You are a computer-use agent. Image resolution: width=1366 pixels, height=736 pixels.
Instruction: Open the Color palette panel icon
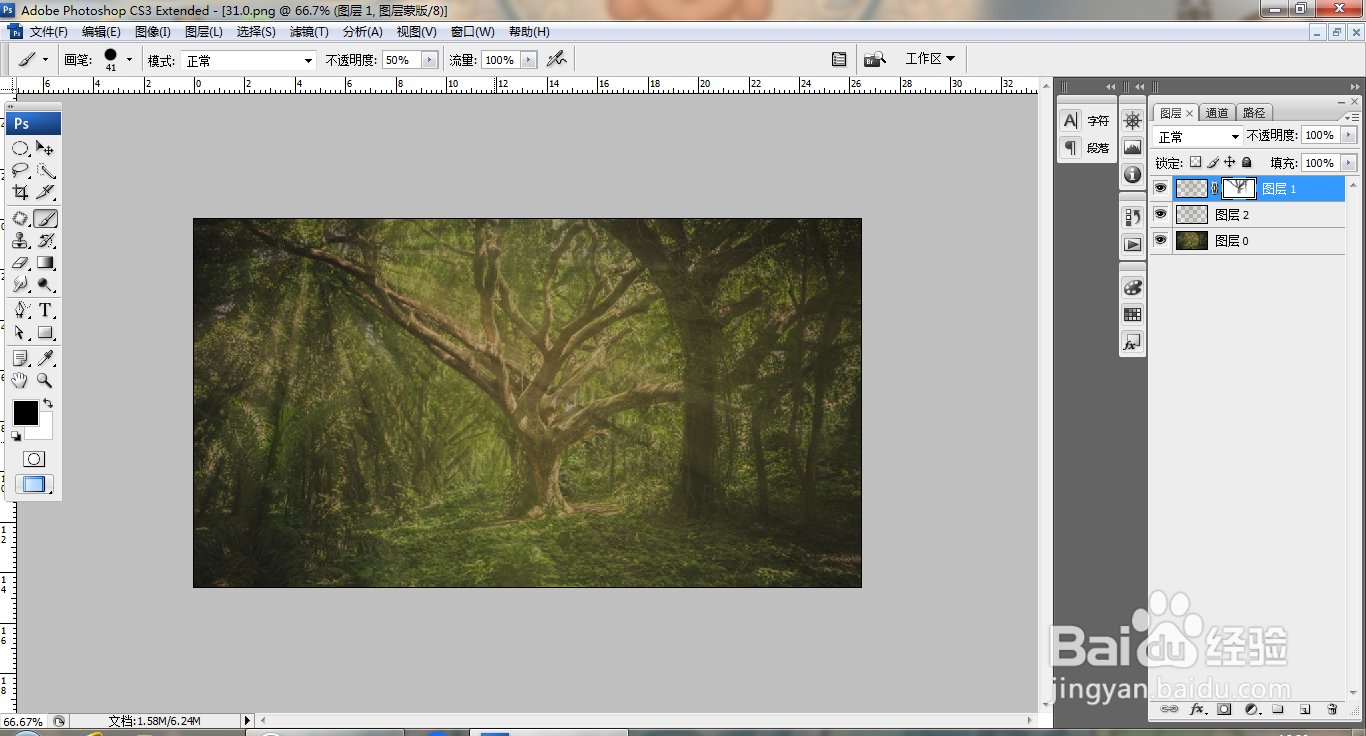[1132, 287]
